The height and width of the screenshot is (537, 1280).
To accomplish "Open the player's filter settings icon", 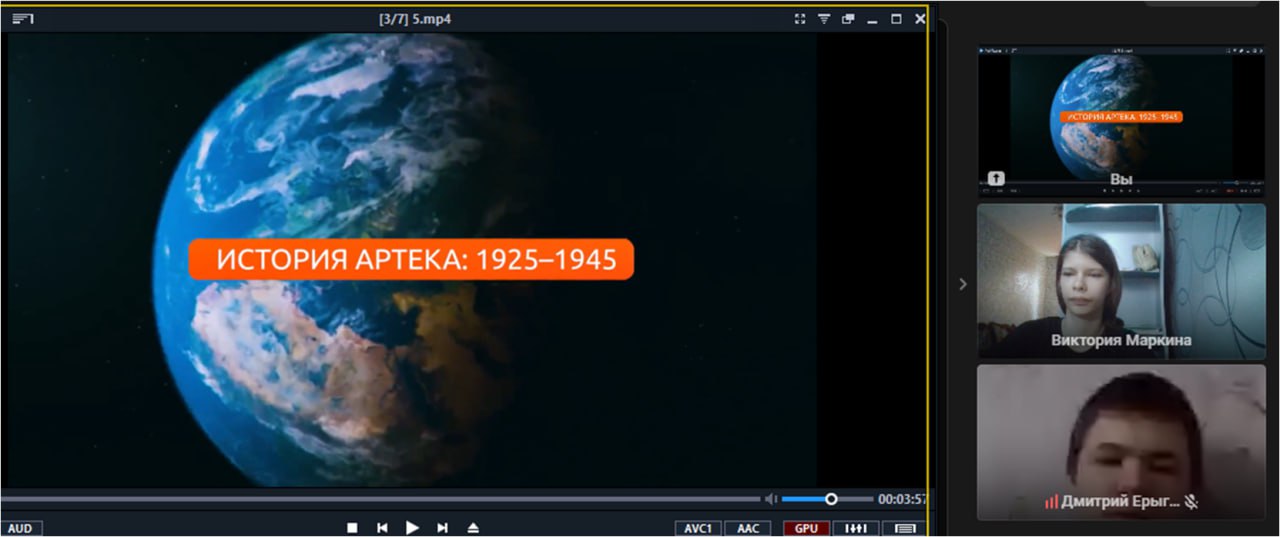I will tap(824, 19).
